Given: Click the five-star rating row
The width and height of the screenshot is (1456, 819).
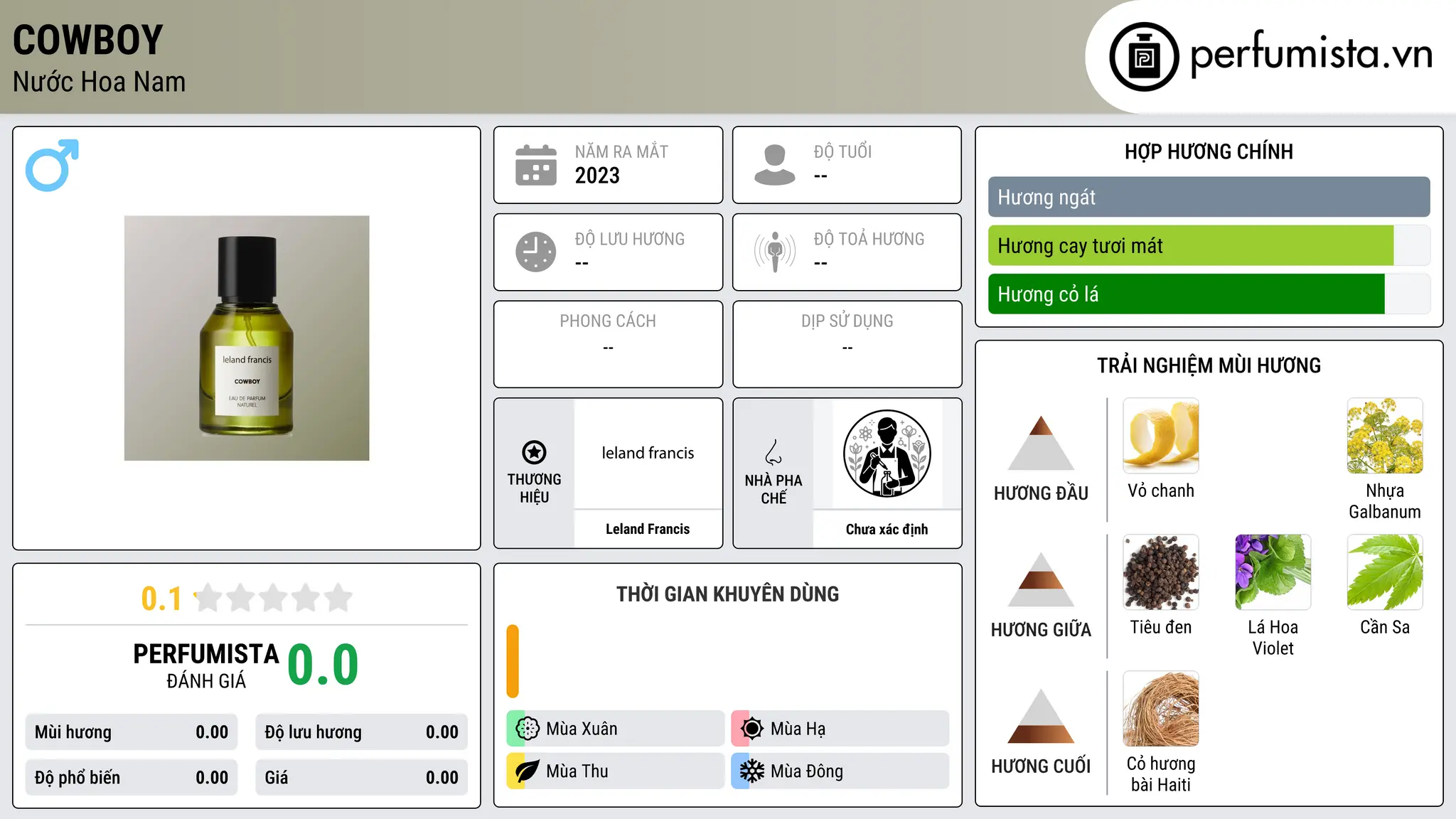Looking at the screenshot, I should (x=273, y=598).
